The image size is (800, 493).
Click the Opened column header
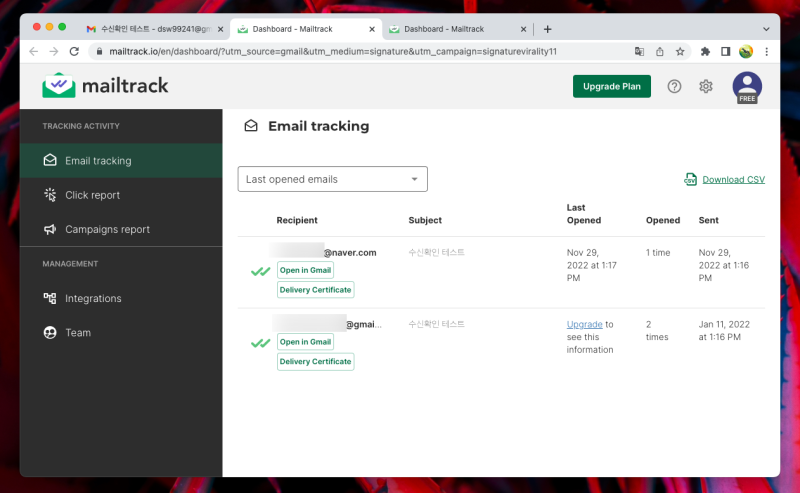pyautogui.click(x=663, y=220)
